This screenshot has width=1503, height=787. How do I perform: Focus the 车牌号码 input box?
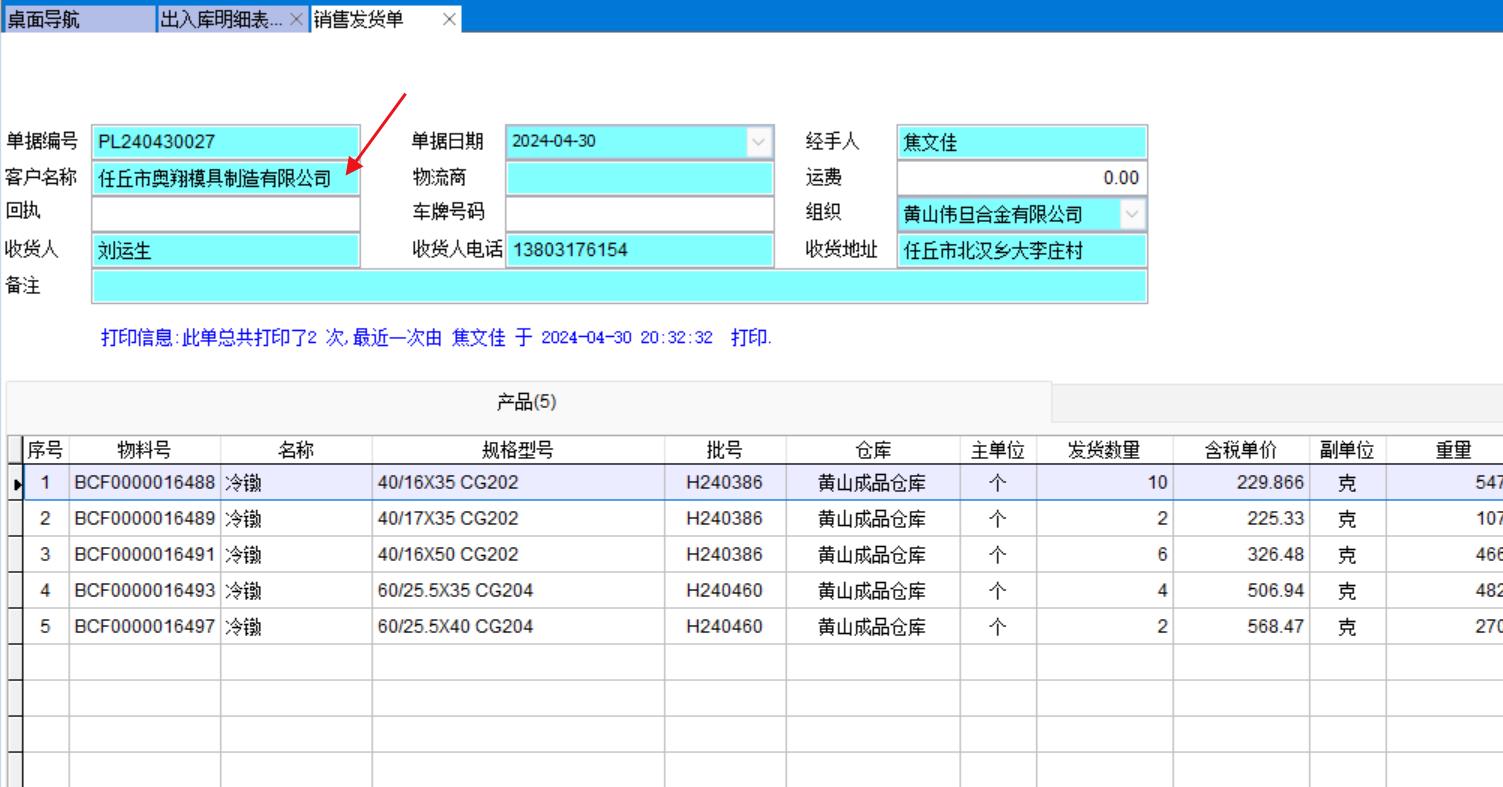(639, 214)
